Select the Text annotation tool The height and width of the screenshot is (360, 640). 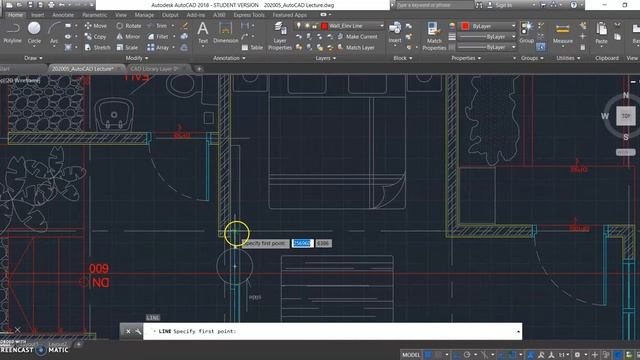click(x=203, y=33)
